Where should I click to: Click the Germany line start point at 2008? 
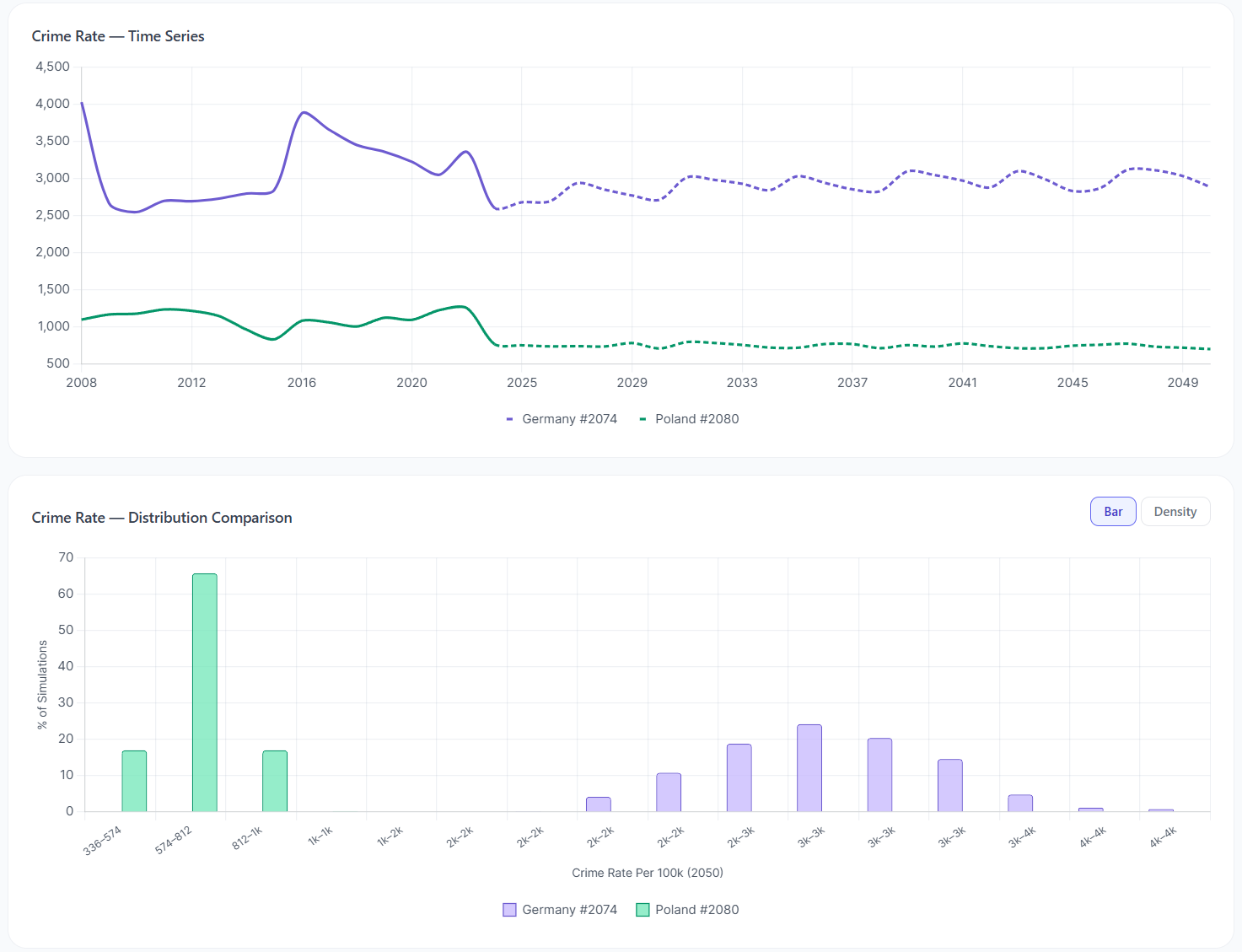pos(82,104)
